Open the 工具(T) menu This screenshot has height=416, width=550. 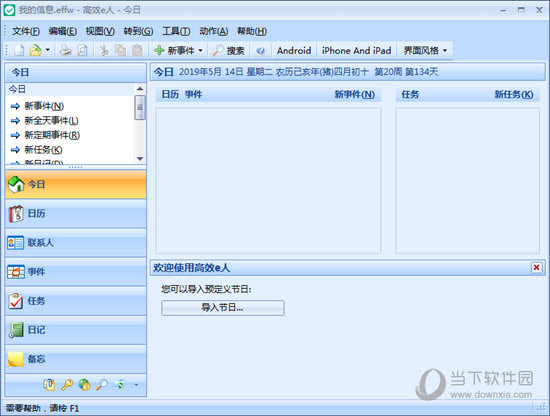point(176,31)
